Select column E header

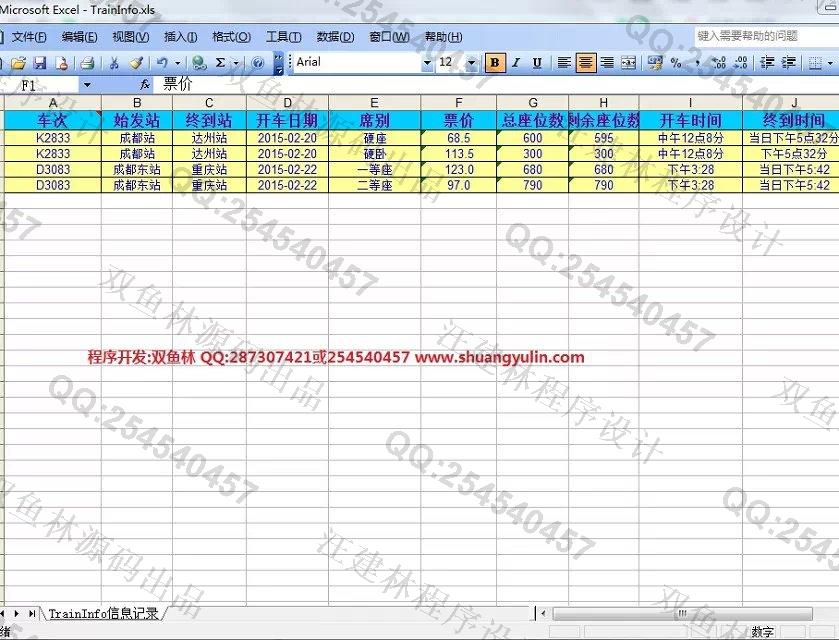[x=374, y=103]
